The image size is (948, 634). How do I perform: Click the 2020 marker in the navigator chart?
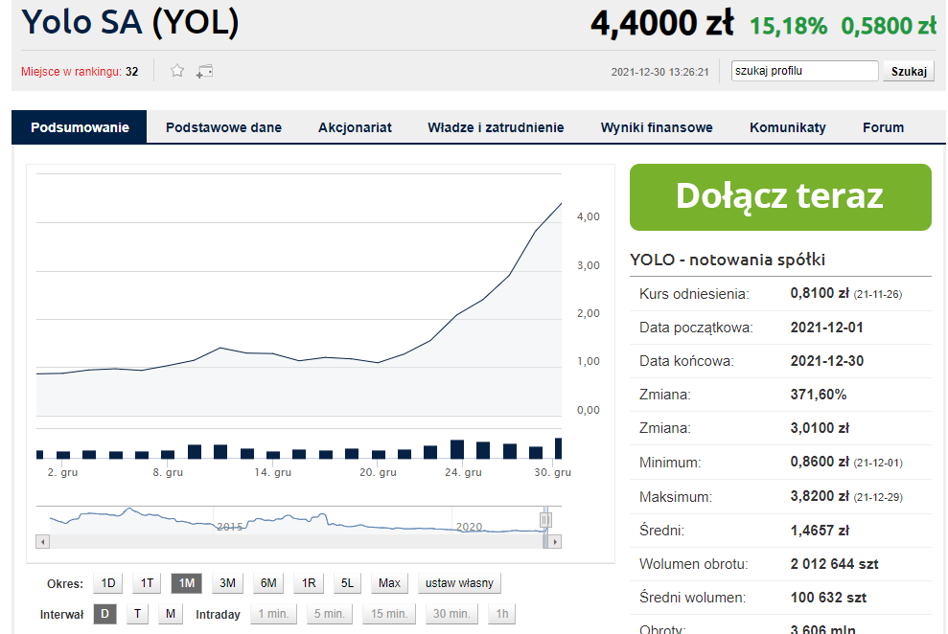pos(469,527)
